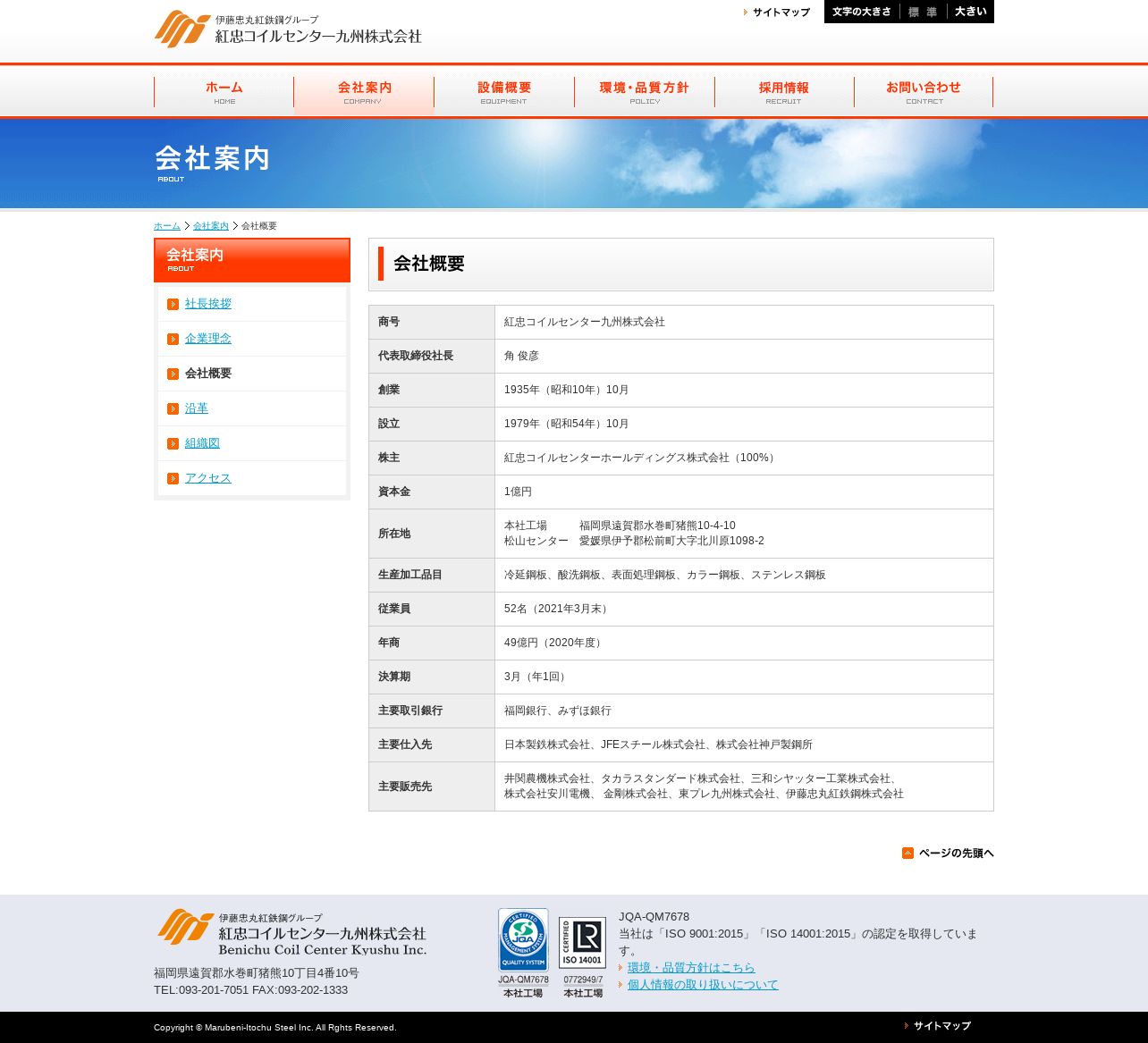Click the 商号 row label
The width and height of the screenshot is (1148, 1043).
[x=389, y=322]
